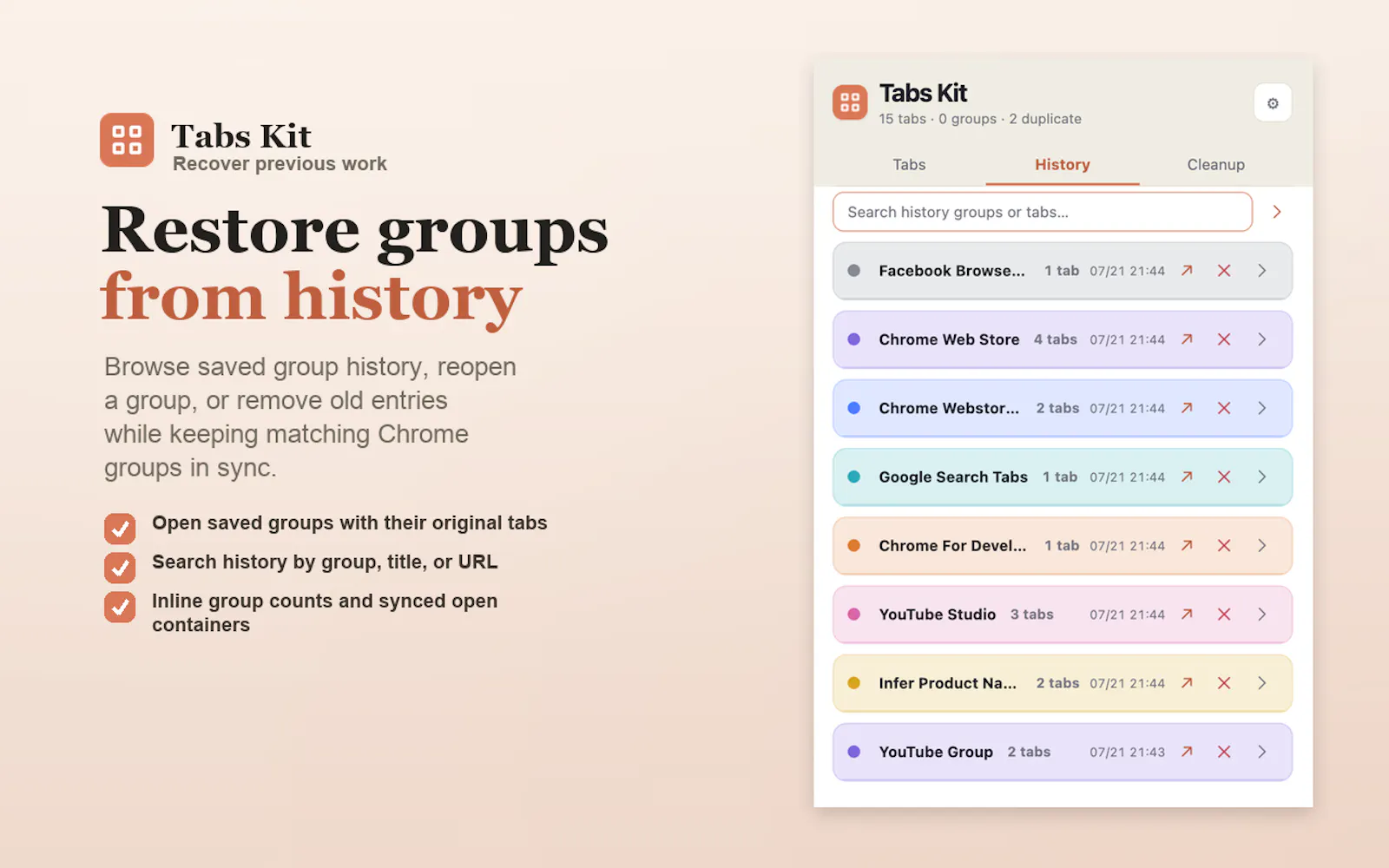Click gray dot of Facebook Browse group

click(854, 271)
